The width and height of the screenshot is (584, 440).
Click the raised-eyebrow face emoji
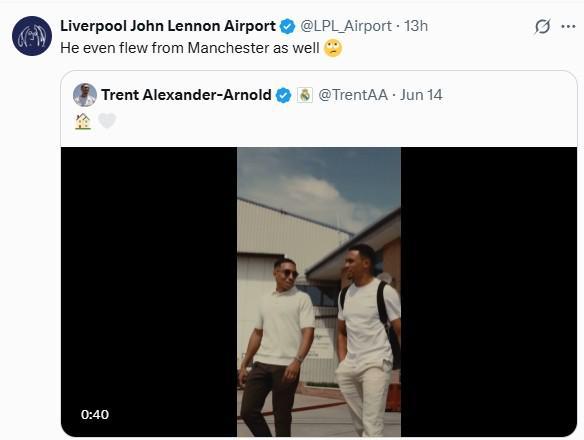[x=333, y=48]
